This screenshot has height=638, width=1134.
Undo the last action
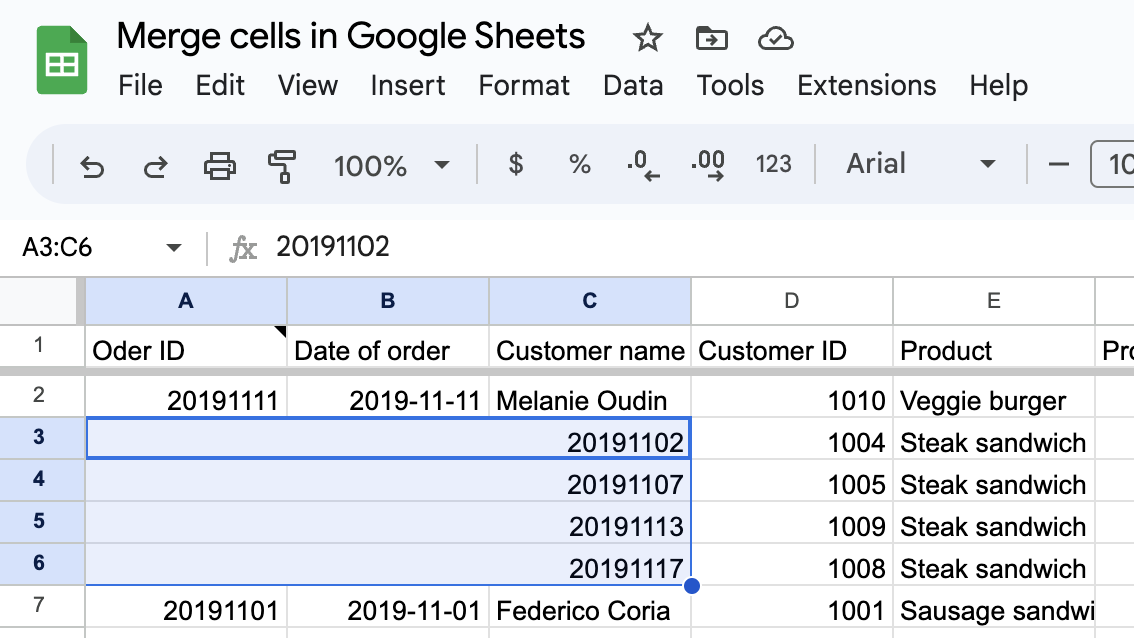(92, 166)
